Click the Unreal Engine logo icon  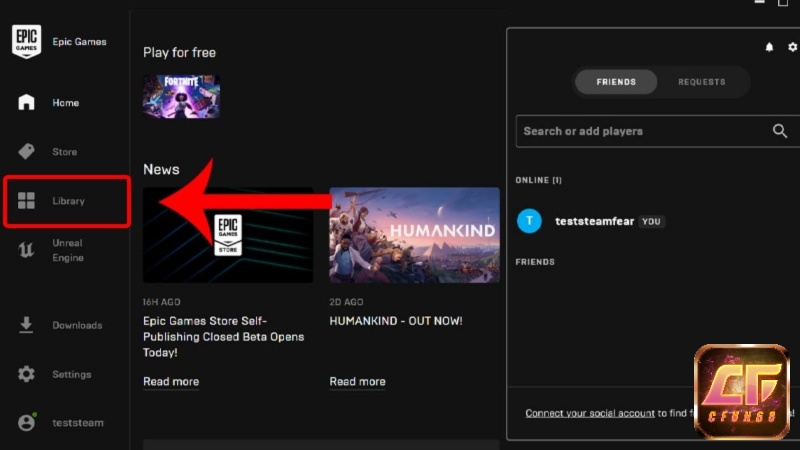[x=26, y=249]
